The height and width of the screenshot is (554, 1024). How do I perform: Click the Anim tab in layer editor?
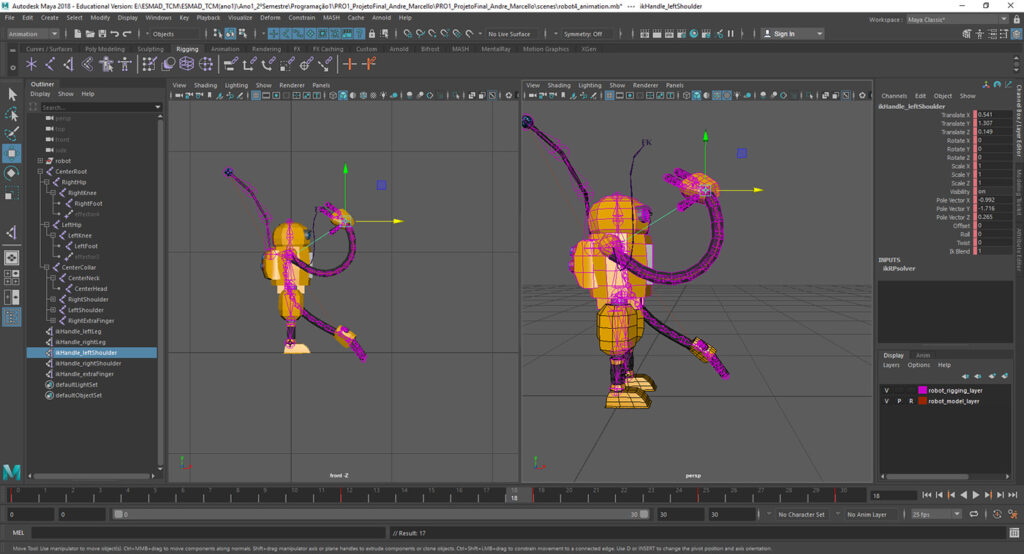pos(923,355)
